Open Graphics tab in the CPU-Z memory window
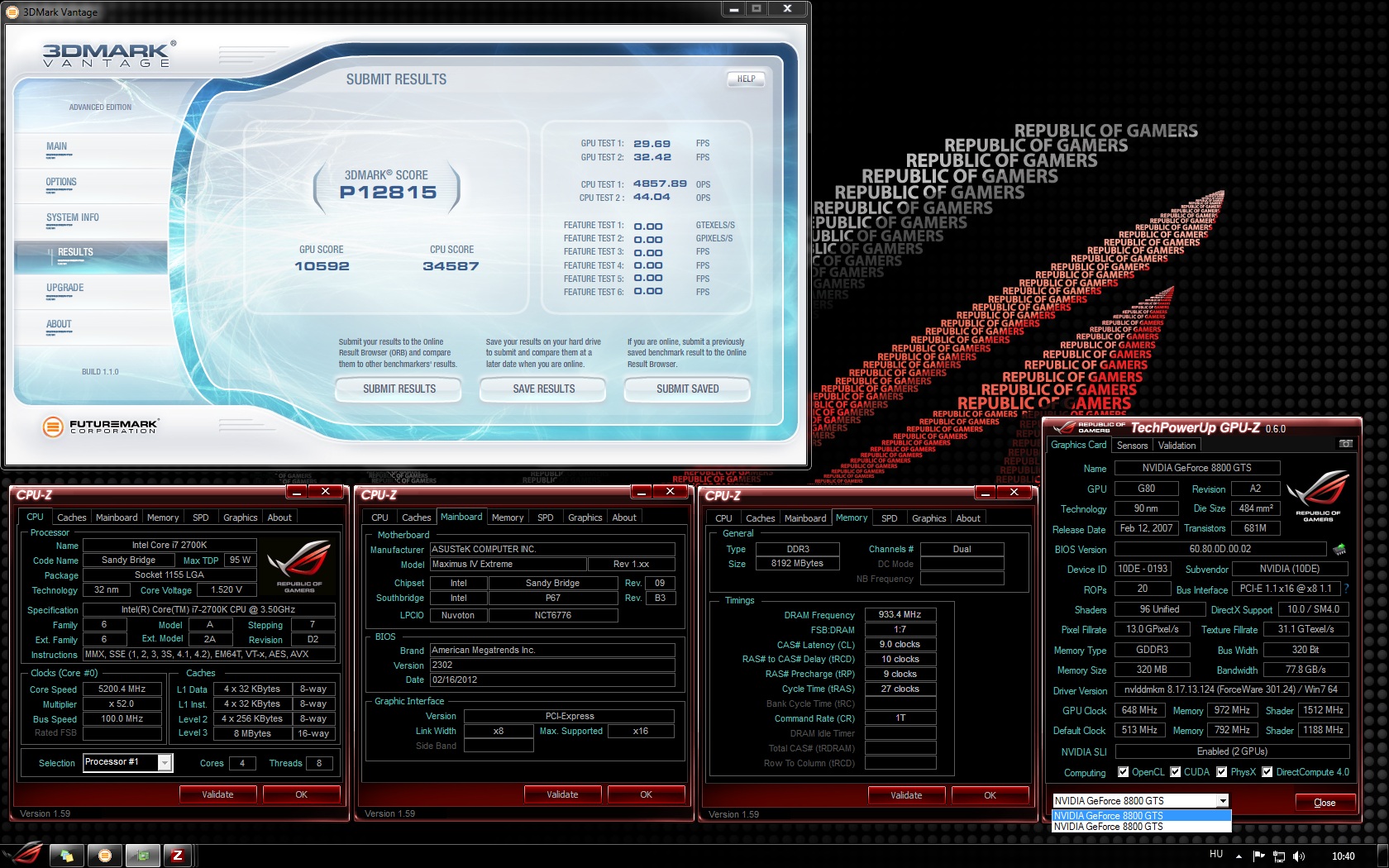 [928, 518]
